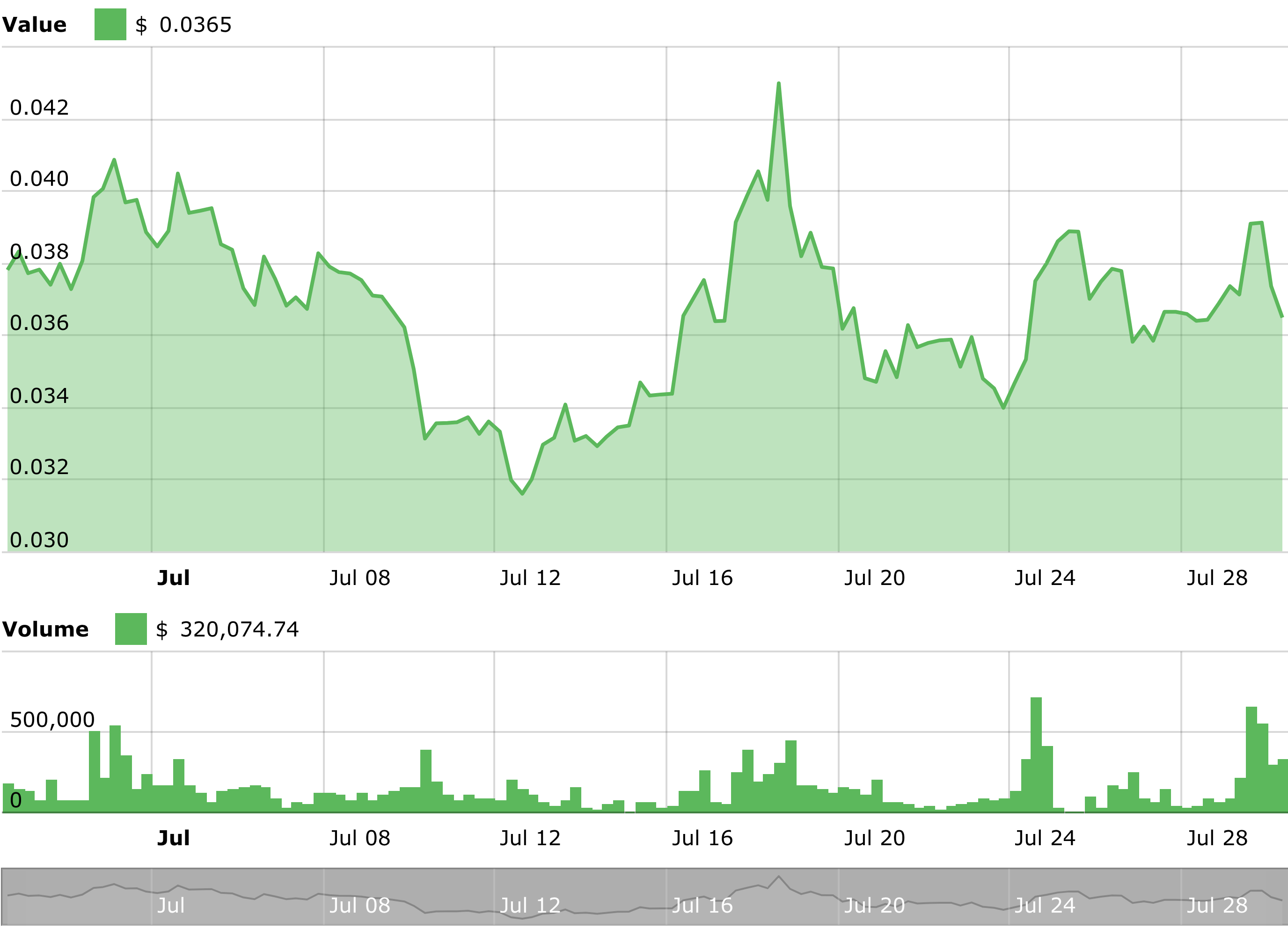This screenshot has width=1288, height=936.
Task: Click the 0.034 axis label on value chart
Action: (x=39, y=396)
